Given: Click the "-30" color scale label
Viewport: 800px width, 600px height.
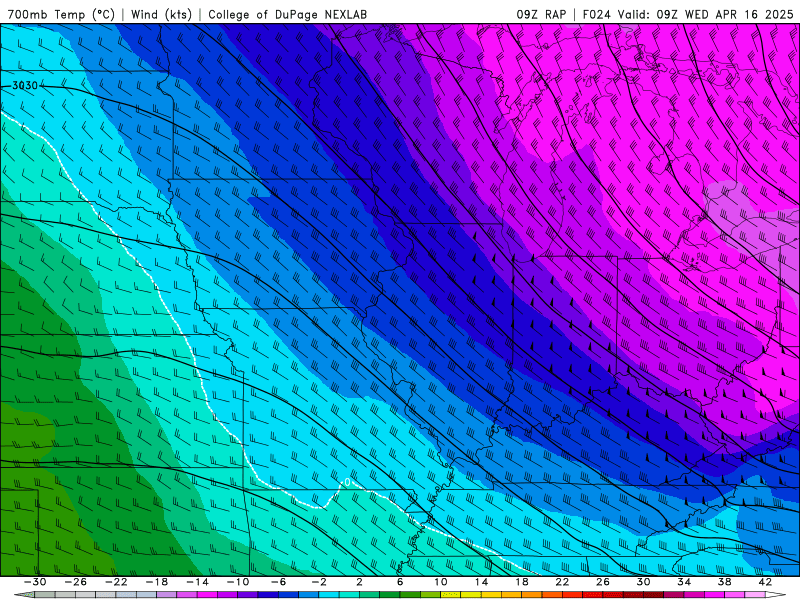Looking at the screenshot, I should point(35,582).
